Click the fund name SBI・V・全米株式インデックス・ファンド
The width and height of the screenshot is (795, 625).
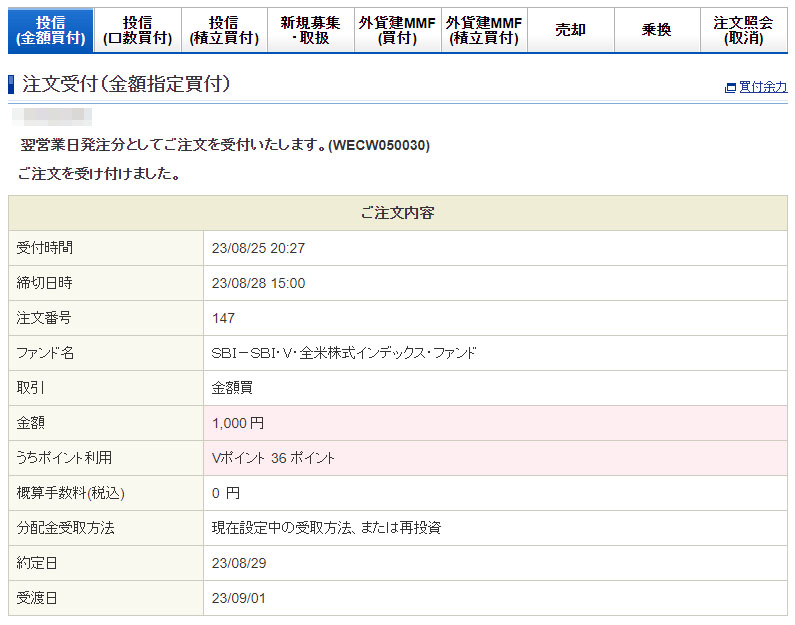point(344,353)
